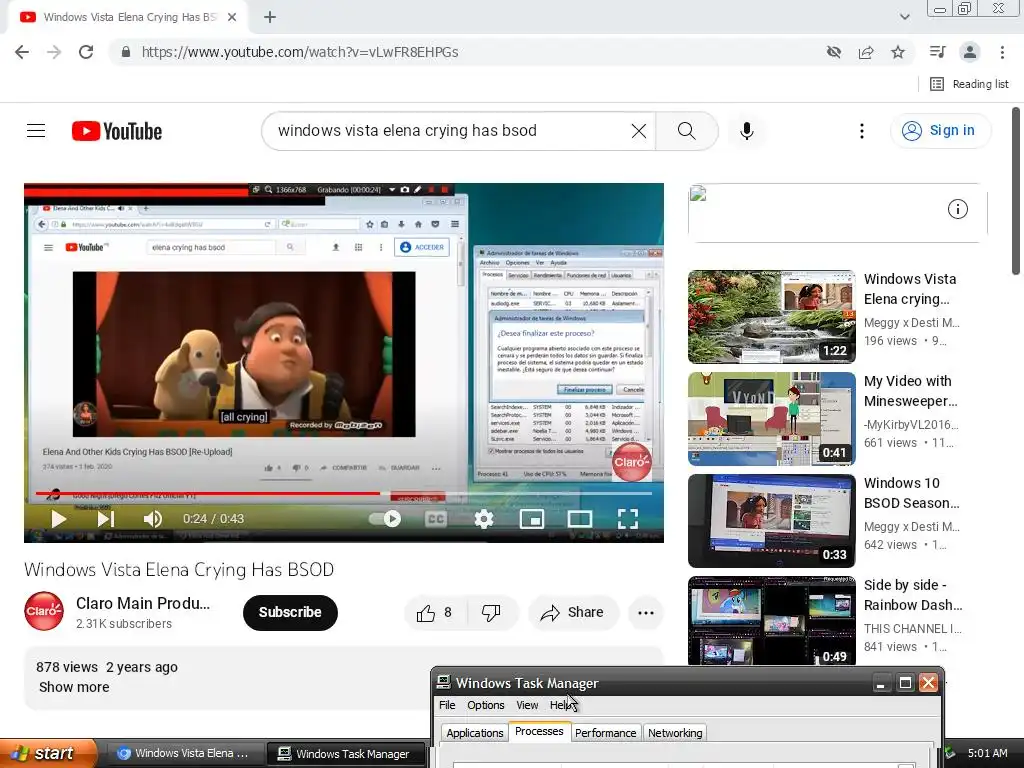The width and height of the screenshot is (1024, 768).
Task: Click the address bar lock icon
Action: pos(126,52)
